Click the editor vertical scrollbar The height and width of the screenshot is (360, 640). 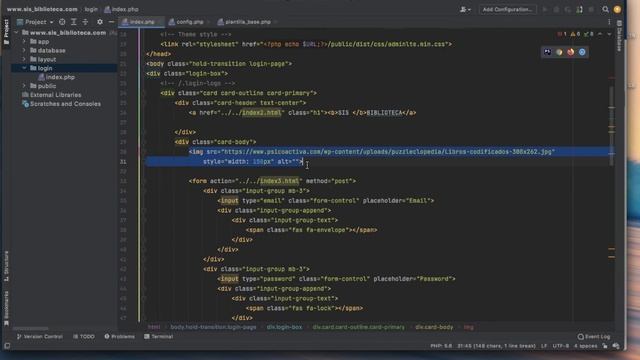click(x=611, y=127)
